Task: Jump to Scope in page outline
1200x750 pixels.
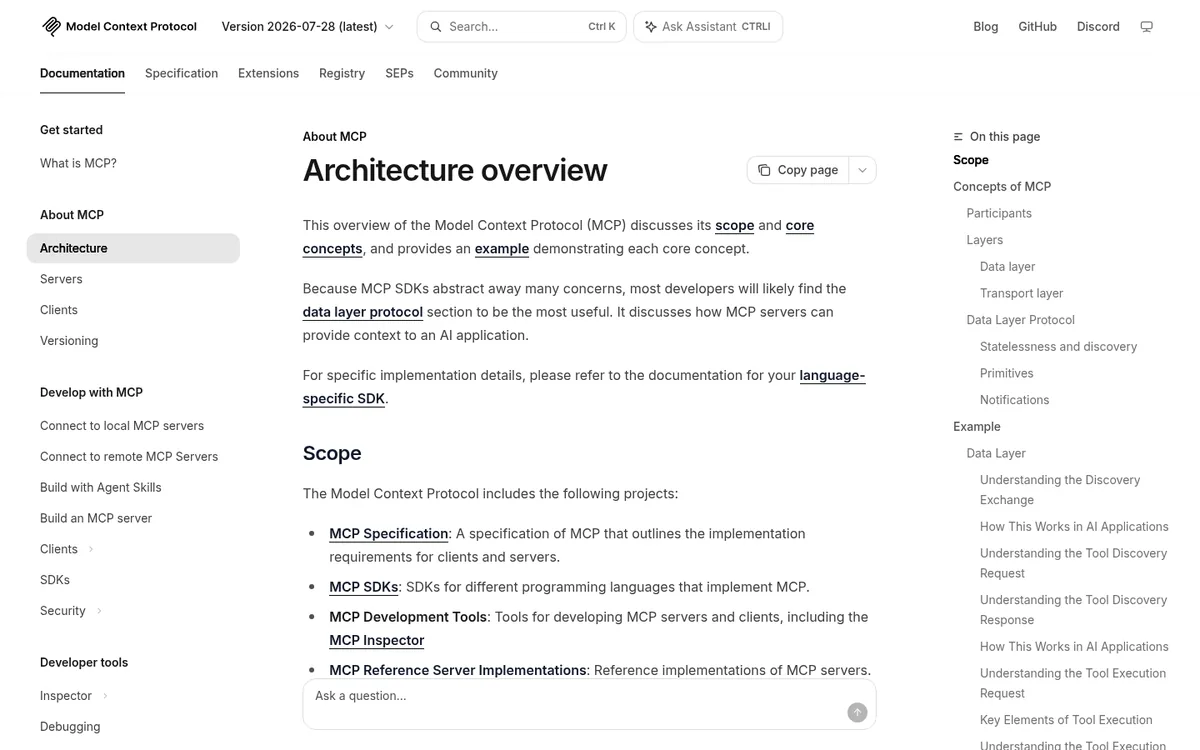Action: (x=971, y=160)
